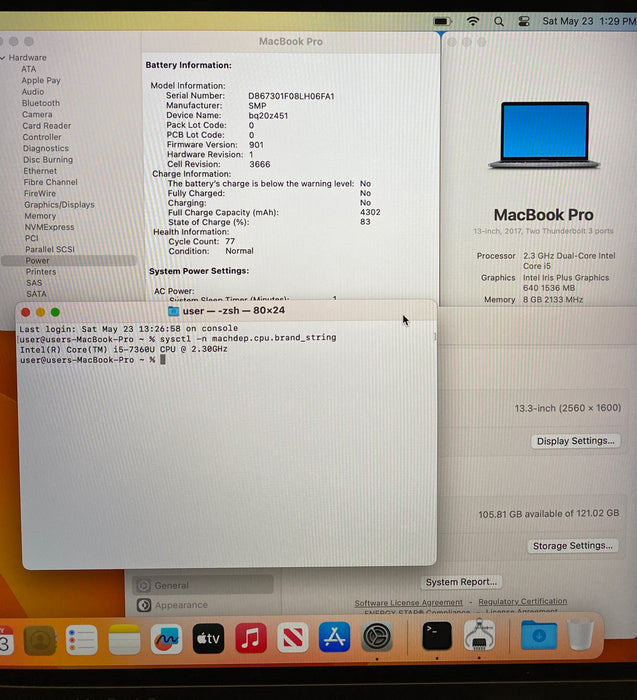Open Notes app in the Dock
The width and height of the screenshot is (637, 700).
coord(124,639)
